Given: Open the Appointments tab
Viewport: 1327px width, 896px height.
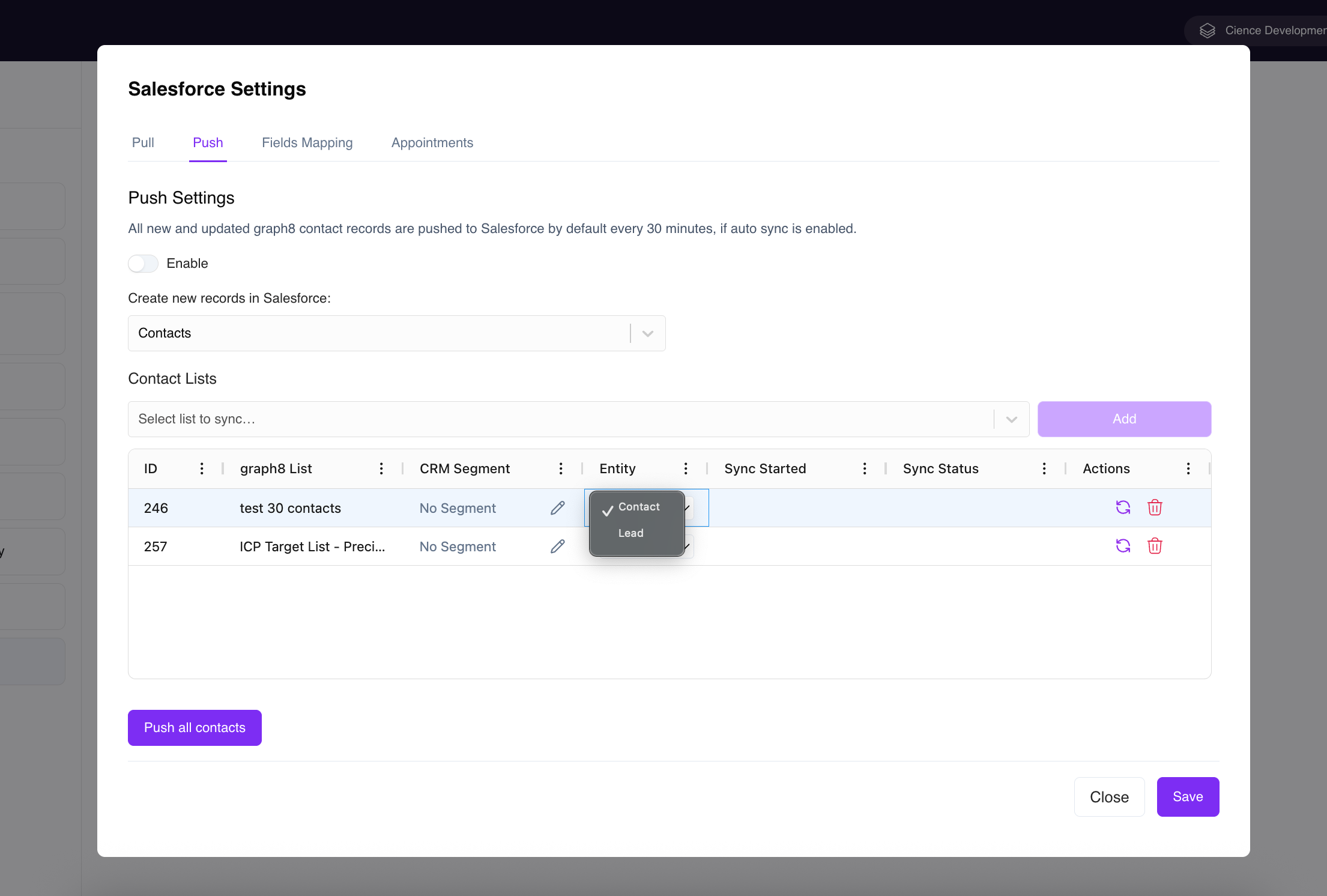Looking at the screenshot, I should coord(432,143).
